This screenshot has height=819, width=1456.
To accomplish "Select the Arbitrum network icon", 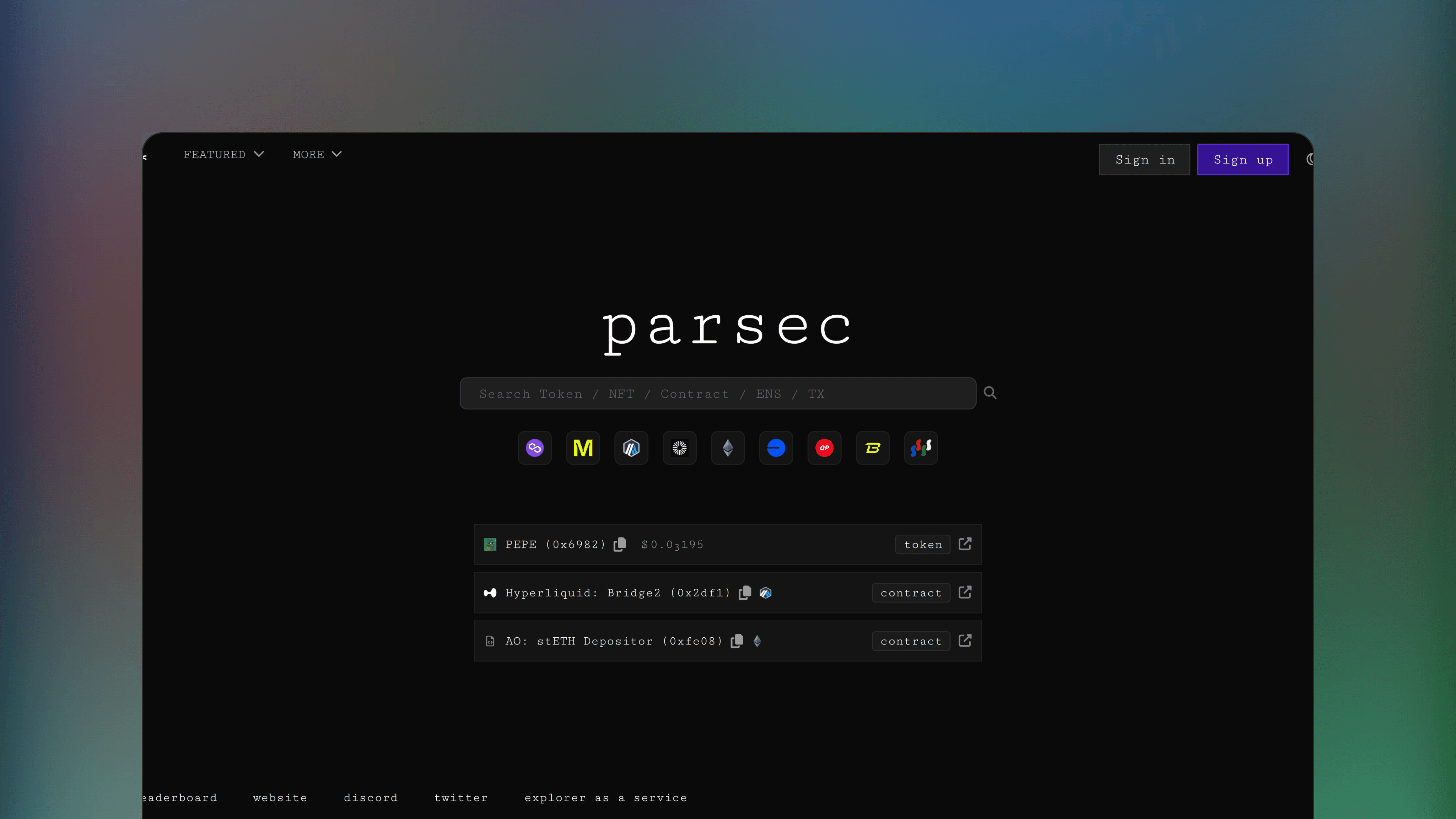I will pyautogui.click(x=631, y=448).
